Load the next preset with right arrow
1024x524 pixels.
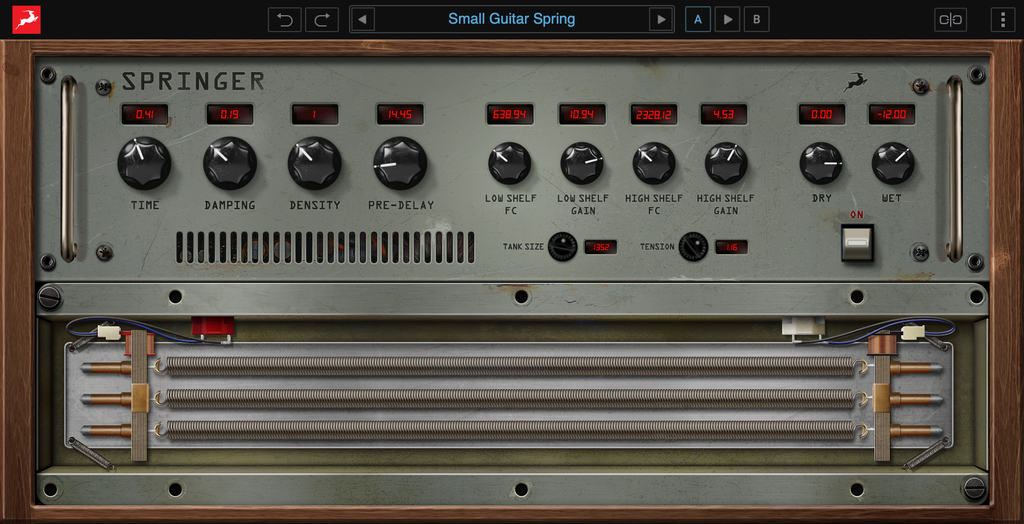[x=660, y=19]
